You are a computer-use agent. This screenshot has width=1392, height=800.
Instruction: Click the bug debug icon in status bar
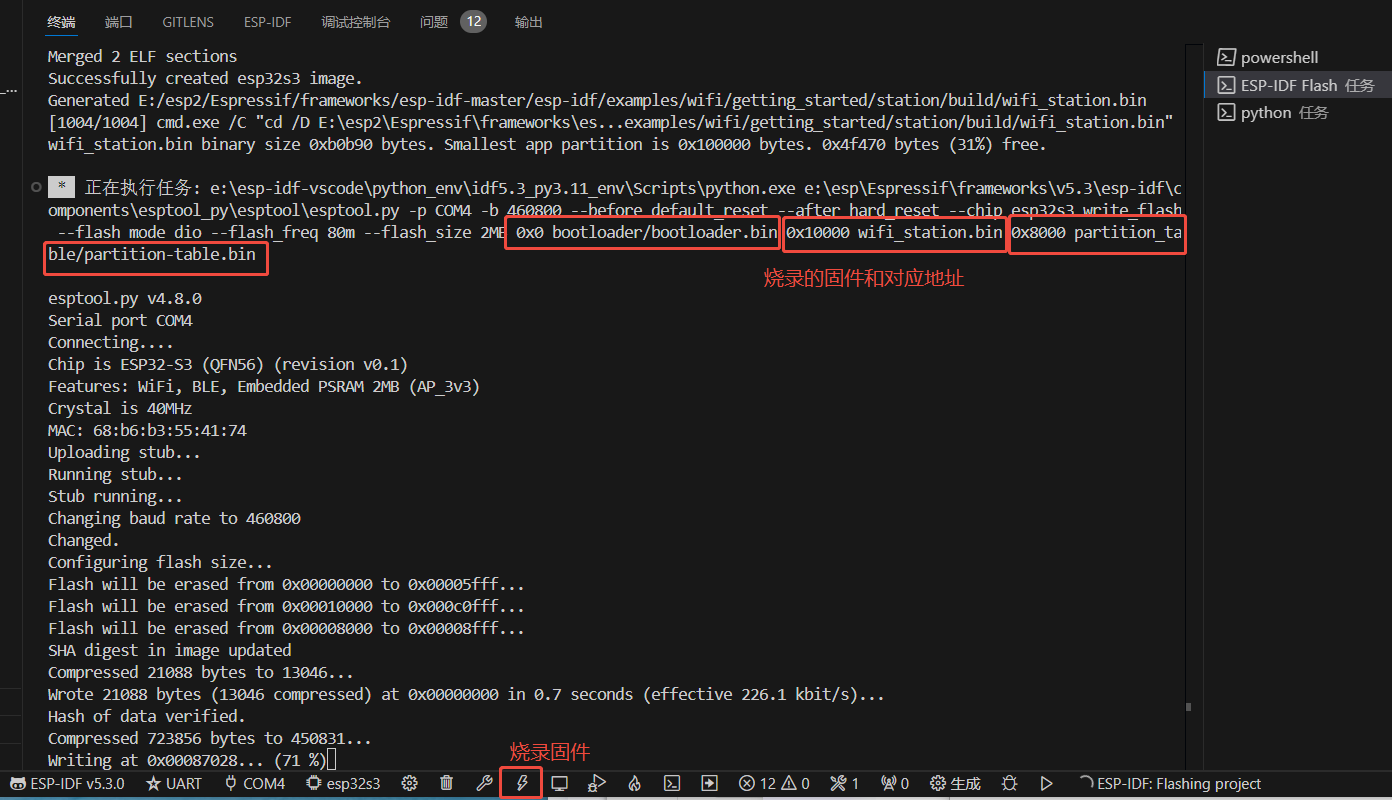tap(1010, 783)
